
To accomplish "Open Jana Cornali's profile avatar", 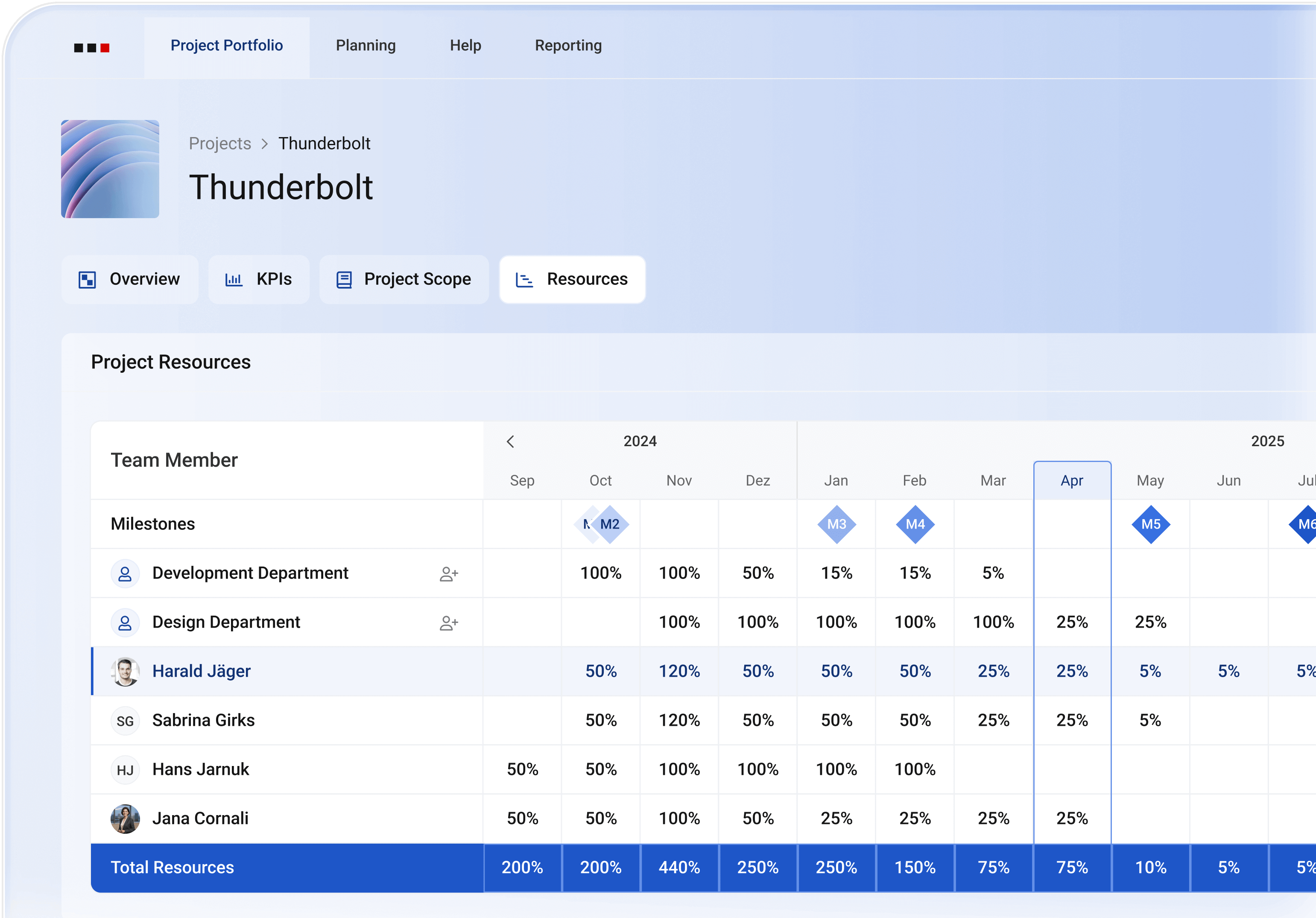I will (125, 818).
